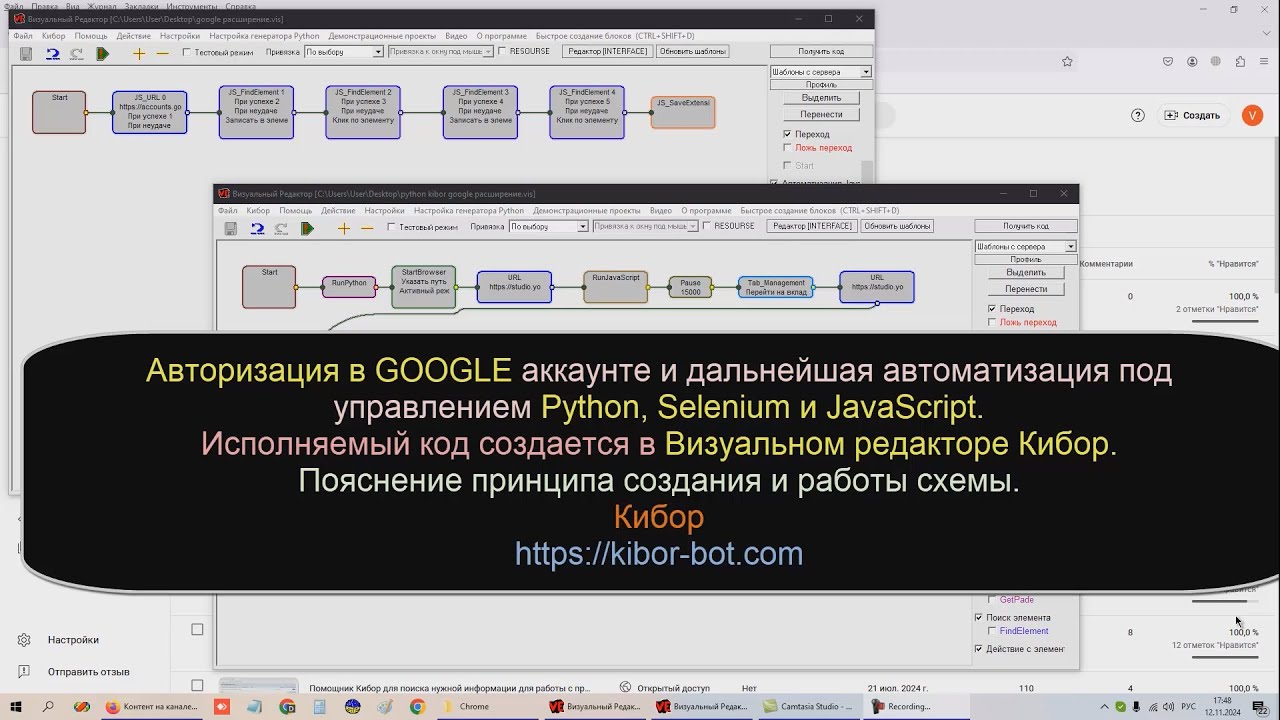Select the Tab_Management block
The width and height of the screenshot is (1280, 720).
(776, 287)
